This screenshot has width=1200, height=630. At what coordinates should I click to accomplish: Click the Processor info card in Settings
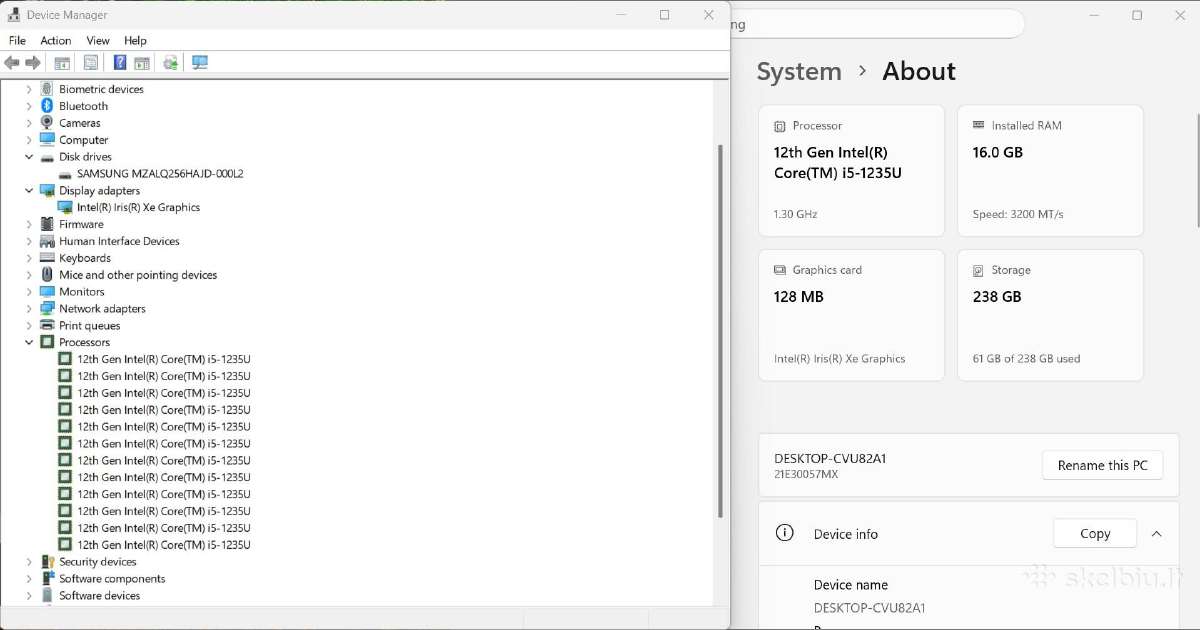(x=851, y=170)
